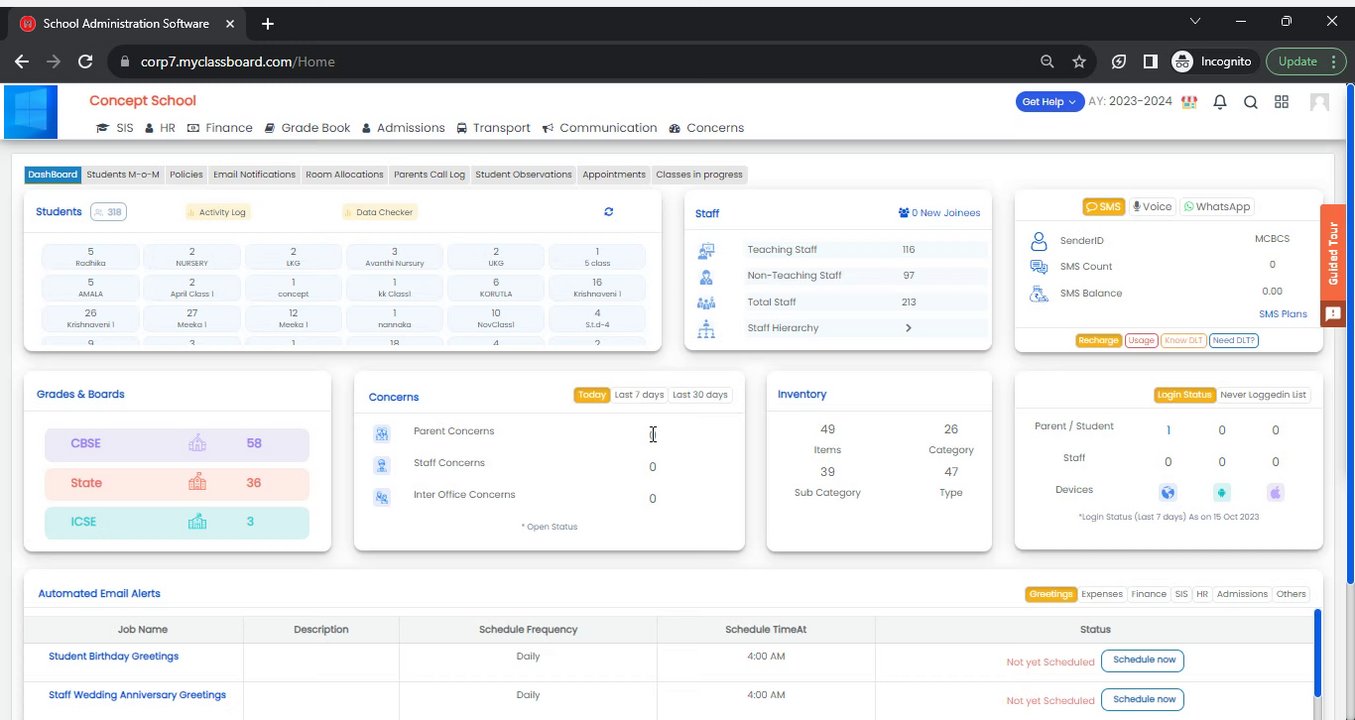Show the Never LoggedIn List

(x=1263, y=395)
